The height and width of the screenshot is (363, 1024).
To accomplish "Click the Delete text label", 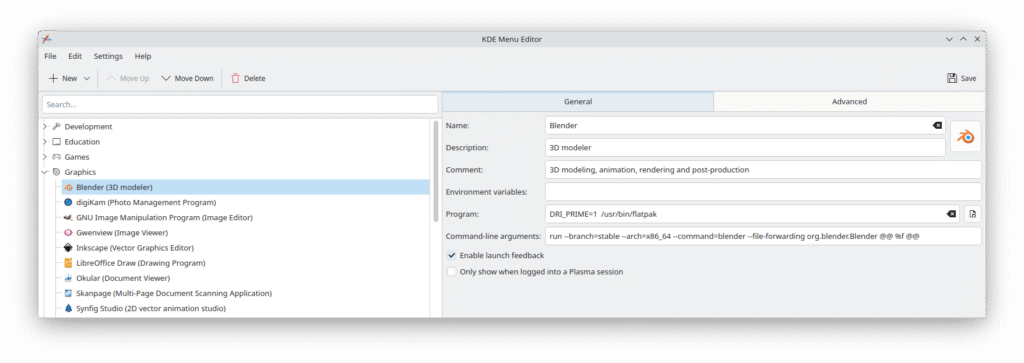I will point(255,78).
